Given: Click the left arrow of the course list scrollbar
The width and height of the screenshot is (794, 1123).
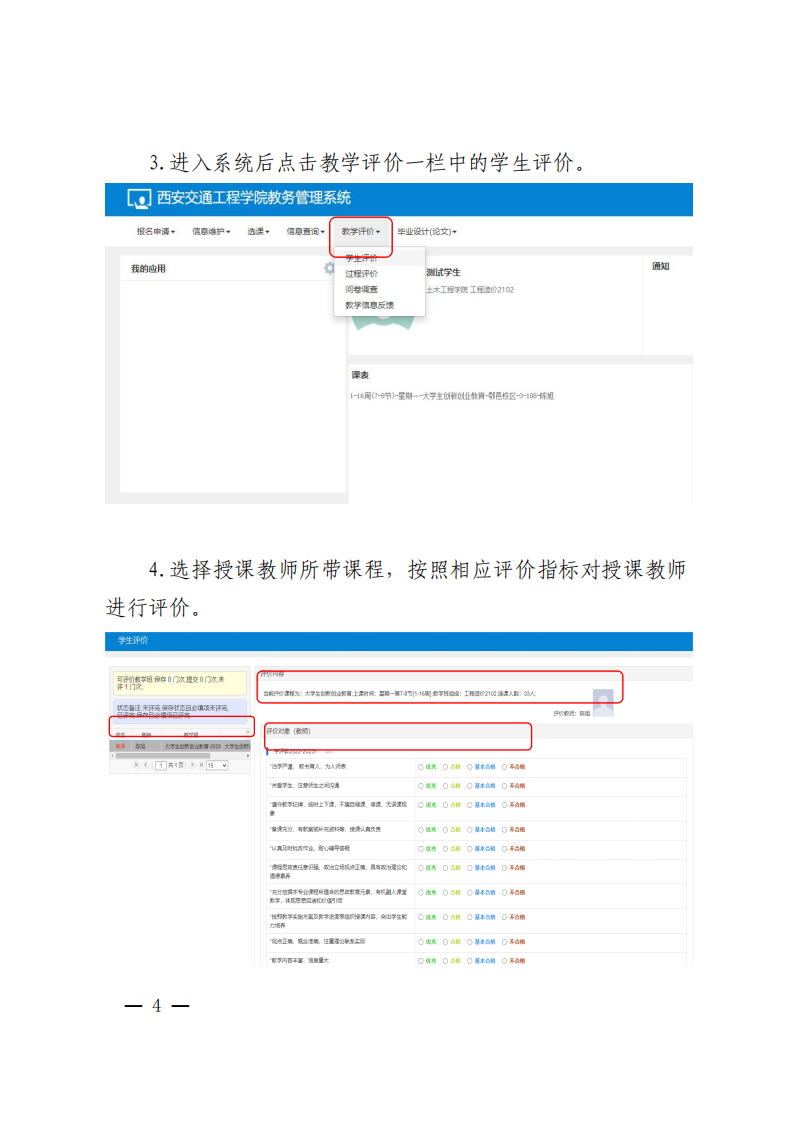Looking at the screenshot, I should point(112,755).
